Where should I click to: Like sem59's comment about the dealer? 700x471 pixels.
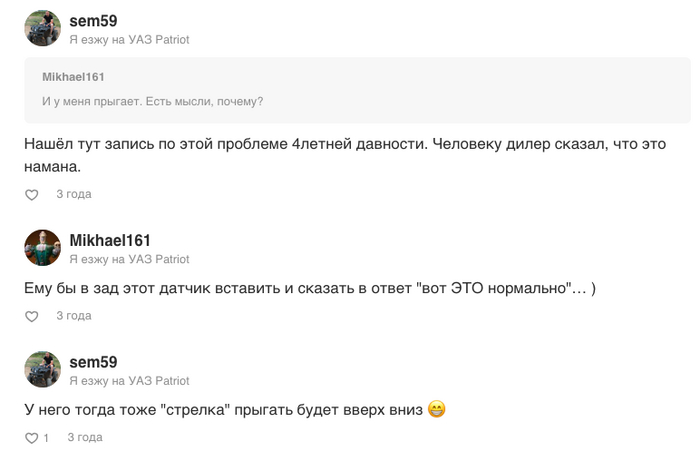click(x=31, y=194)
